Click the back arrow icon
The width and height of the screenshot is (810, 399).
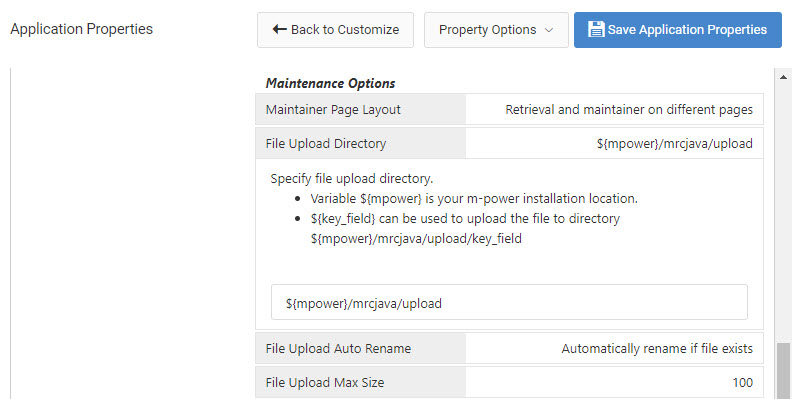click(x=279, y=29)
